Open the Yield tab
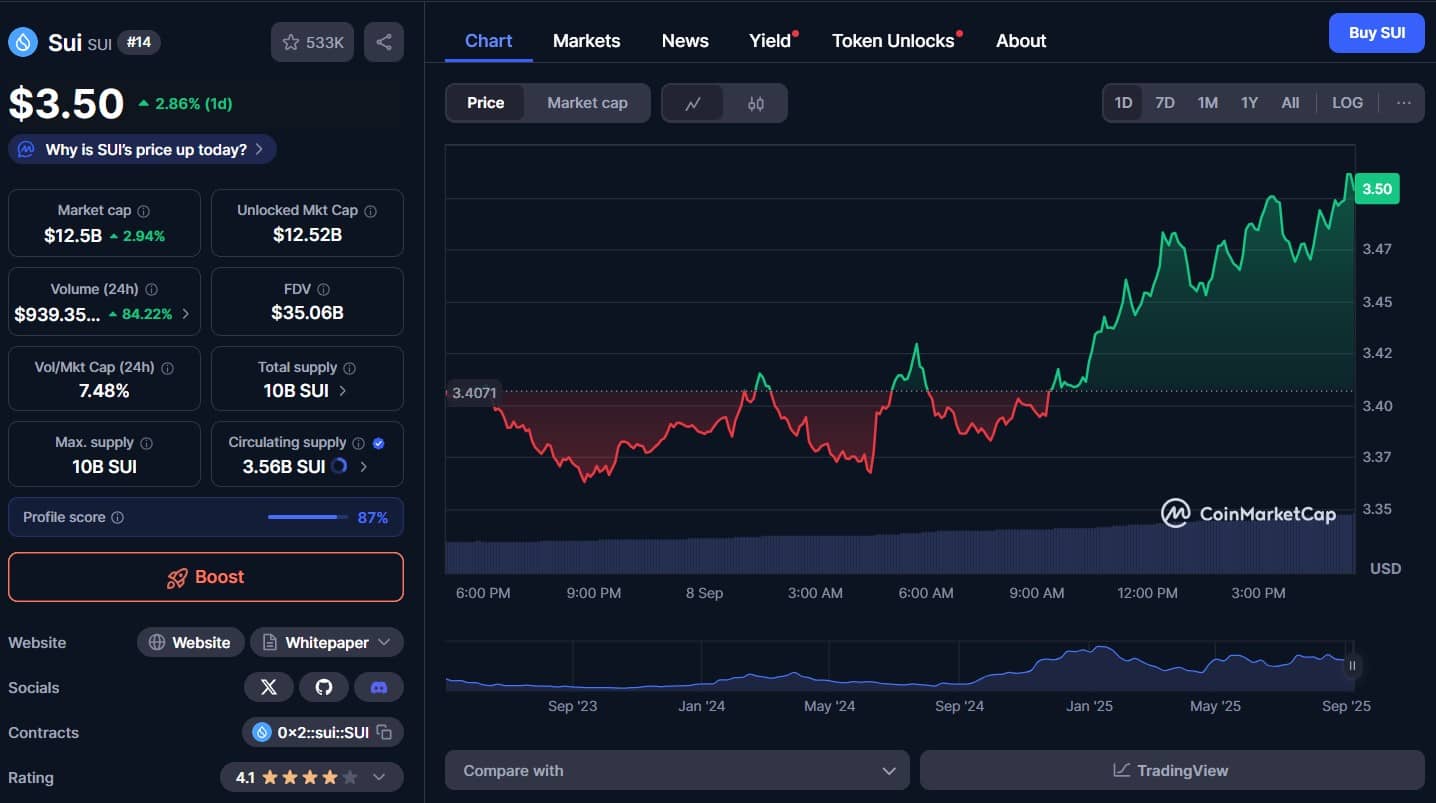The width and height of the screenshot is (1436, 803). point(772,41)
